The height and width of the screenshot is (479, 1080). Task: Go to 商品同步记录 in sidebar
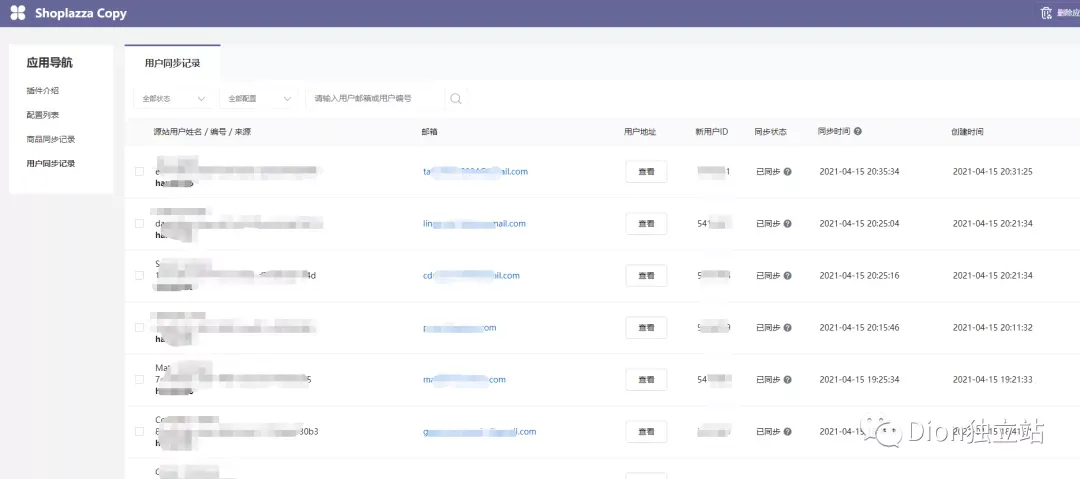51,139
